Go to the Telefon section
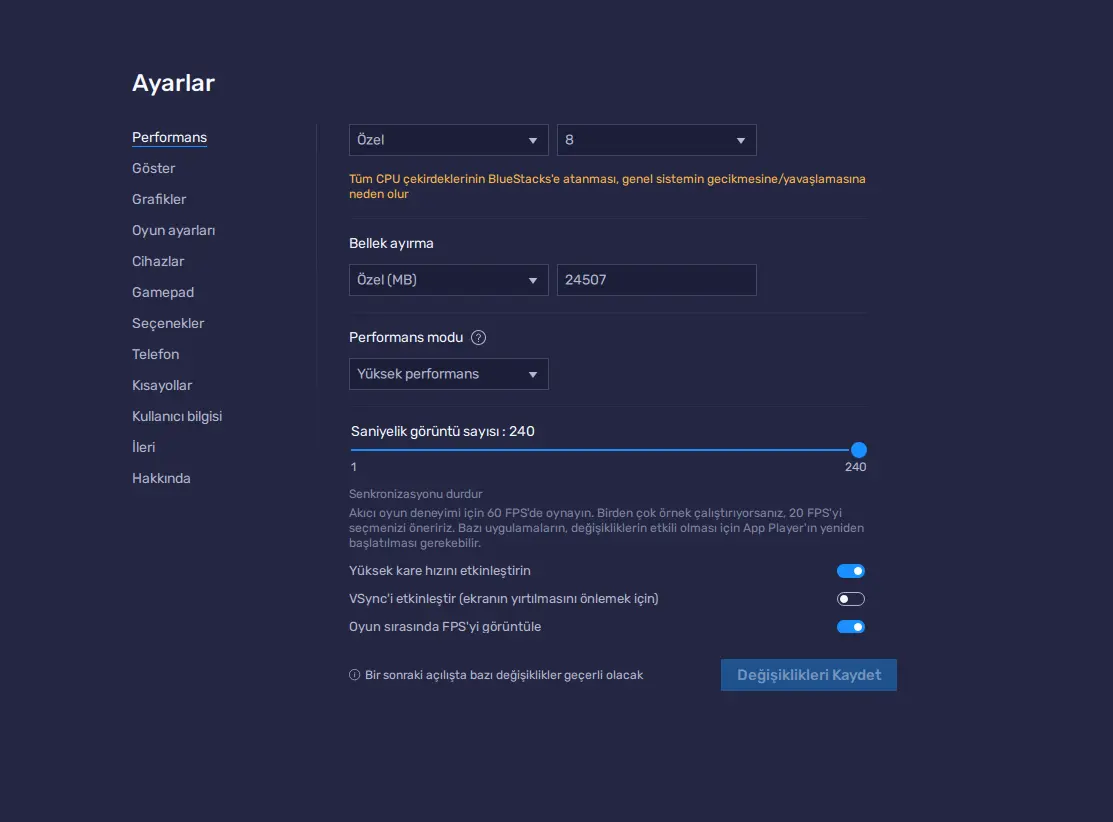Image resolution: width=1113 pixels, height=822 pixels. coord(155,354)
